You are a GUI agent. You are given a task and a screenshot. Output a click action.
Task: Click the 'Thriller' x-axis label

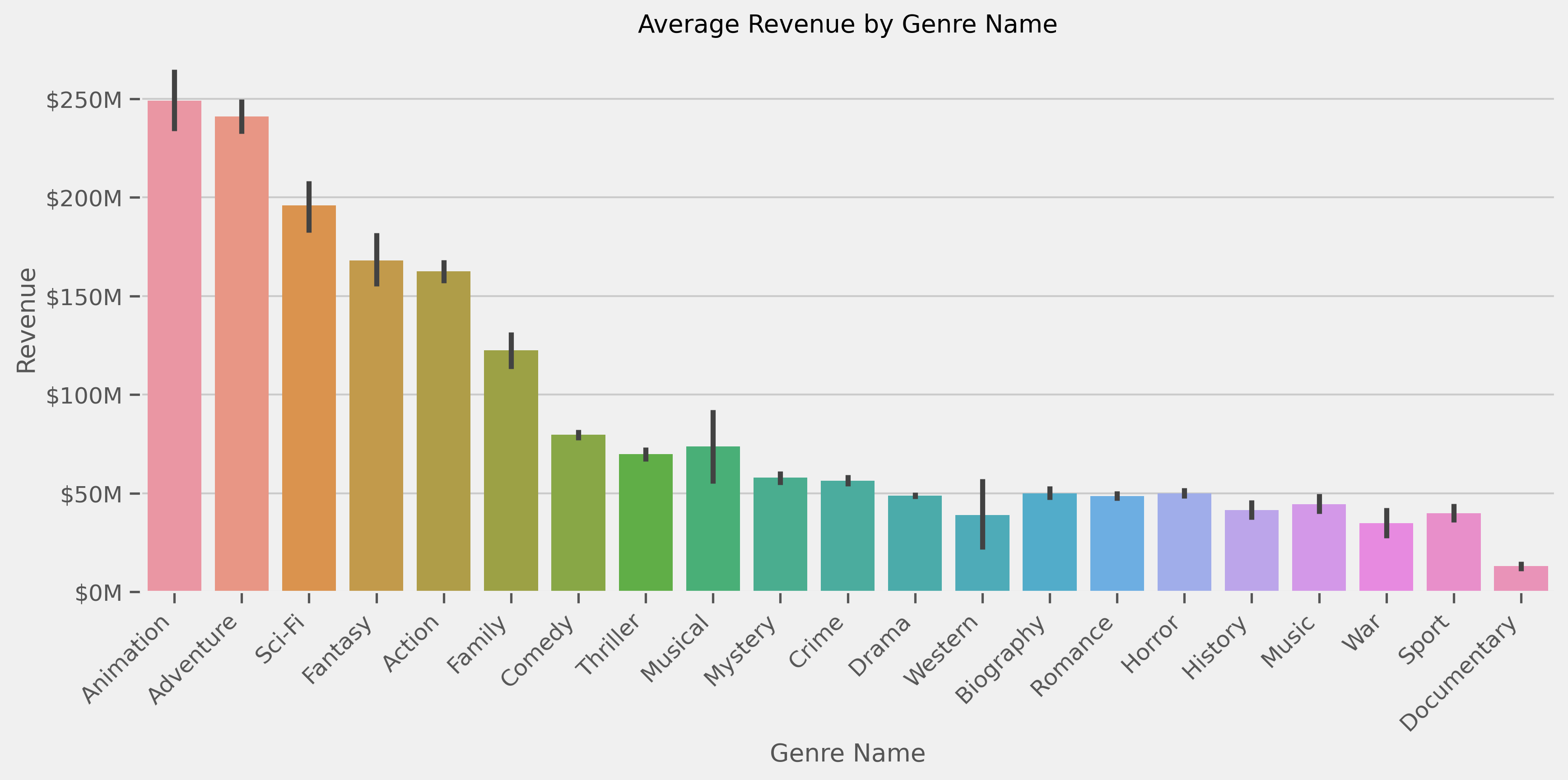(x=608, y=645)
